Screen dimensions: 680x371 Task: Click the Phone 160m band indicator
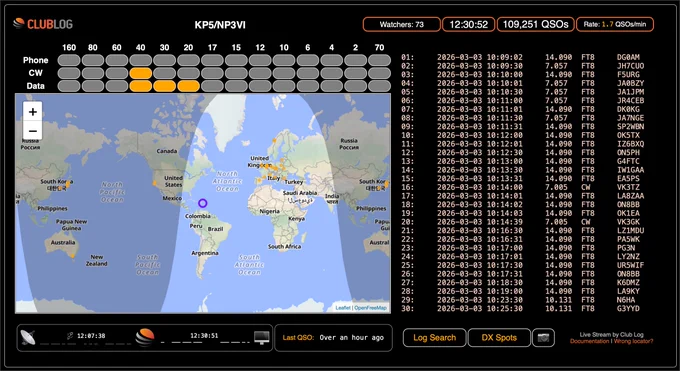pyautogui.click(x=69, y=60)
